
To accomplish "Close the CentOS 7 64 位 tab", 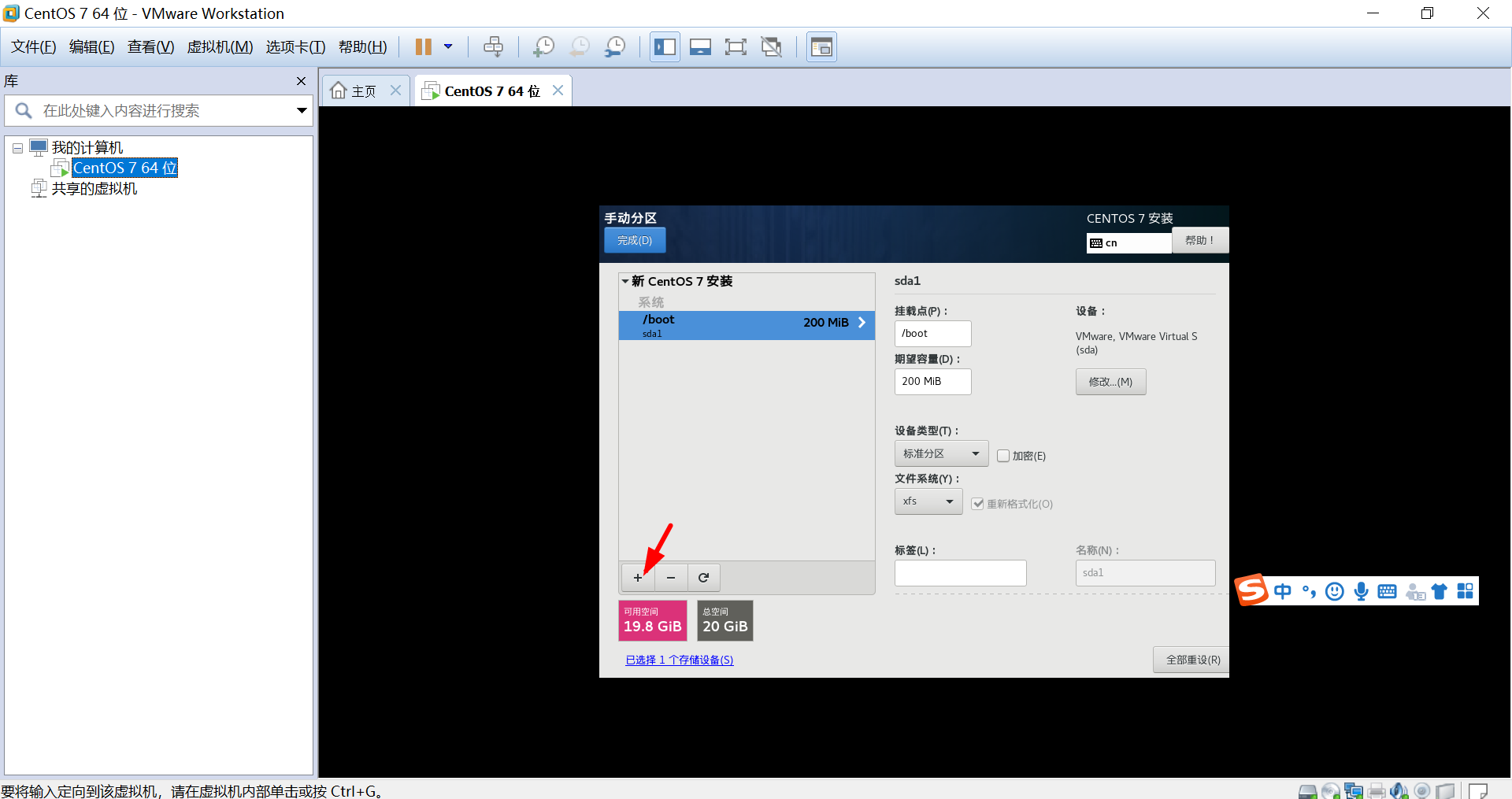I will [x=558, y=91].
